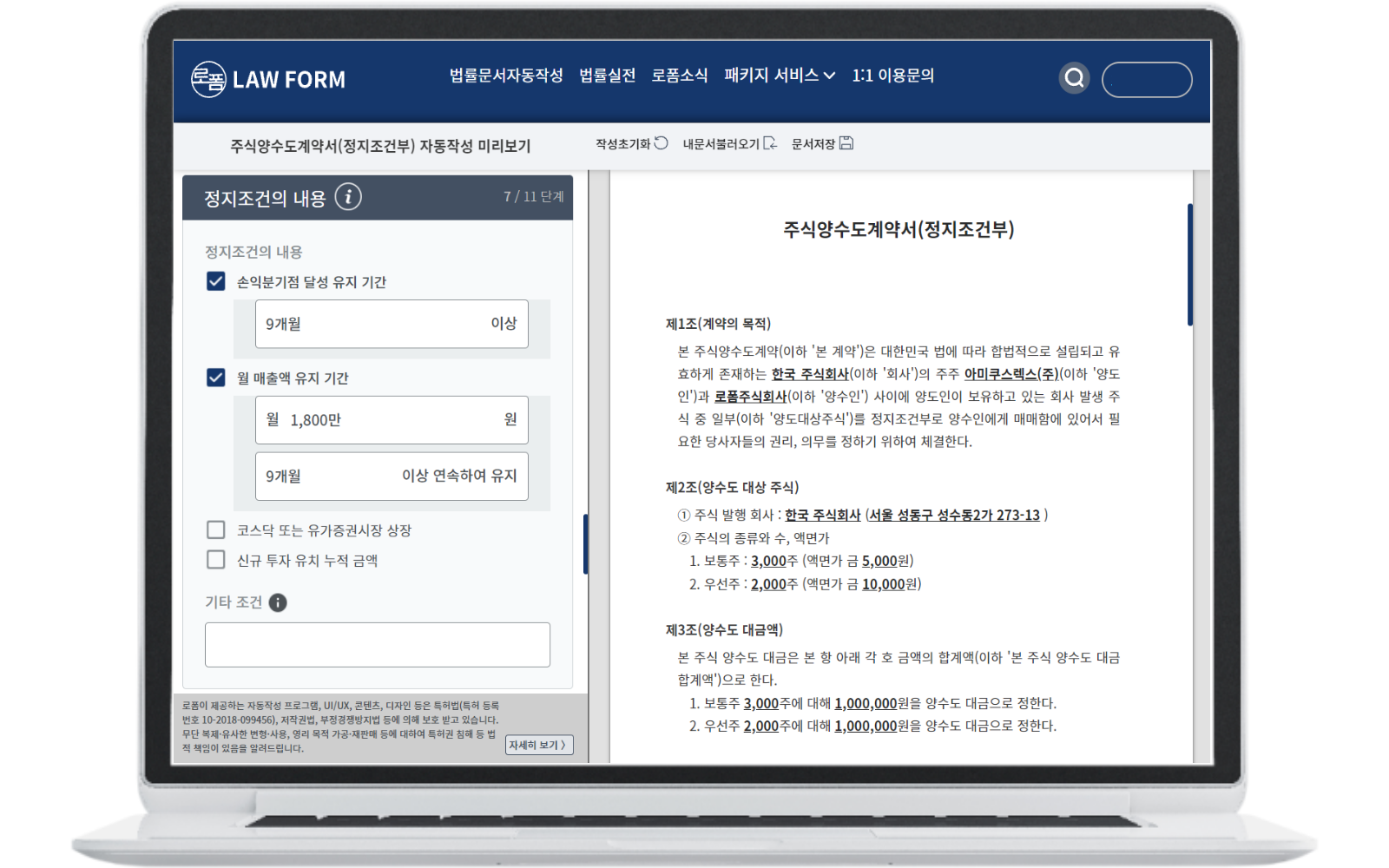This screenshot has height=868, width=1389.
Task: Click the 월 1,800만 원 sales amount field
Action: coord(392,420)
